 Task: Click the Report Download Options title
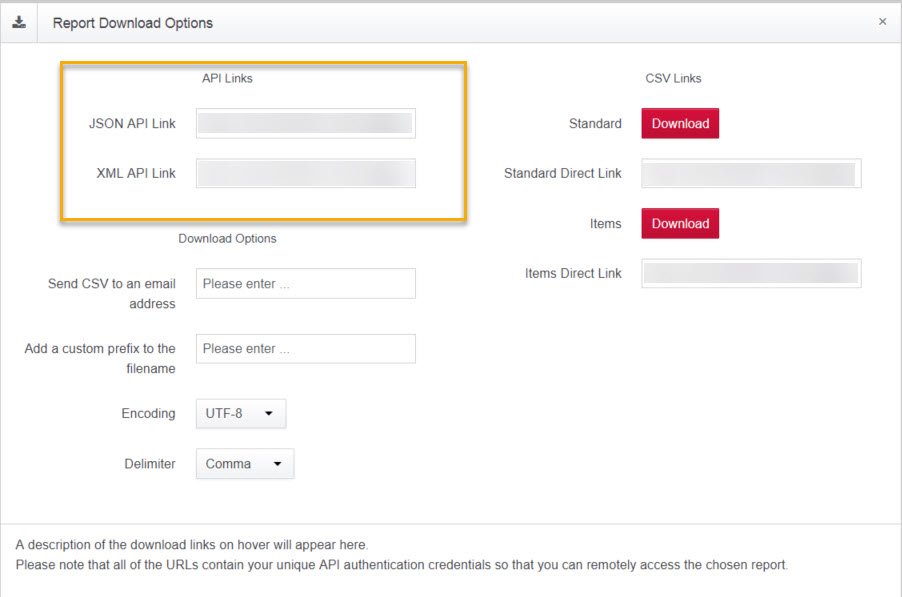(x=133, y=22)
